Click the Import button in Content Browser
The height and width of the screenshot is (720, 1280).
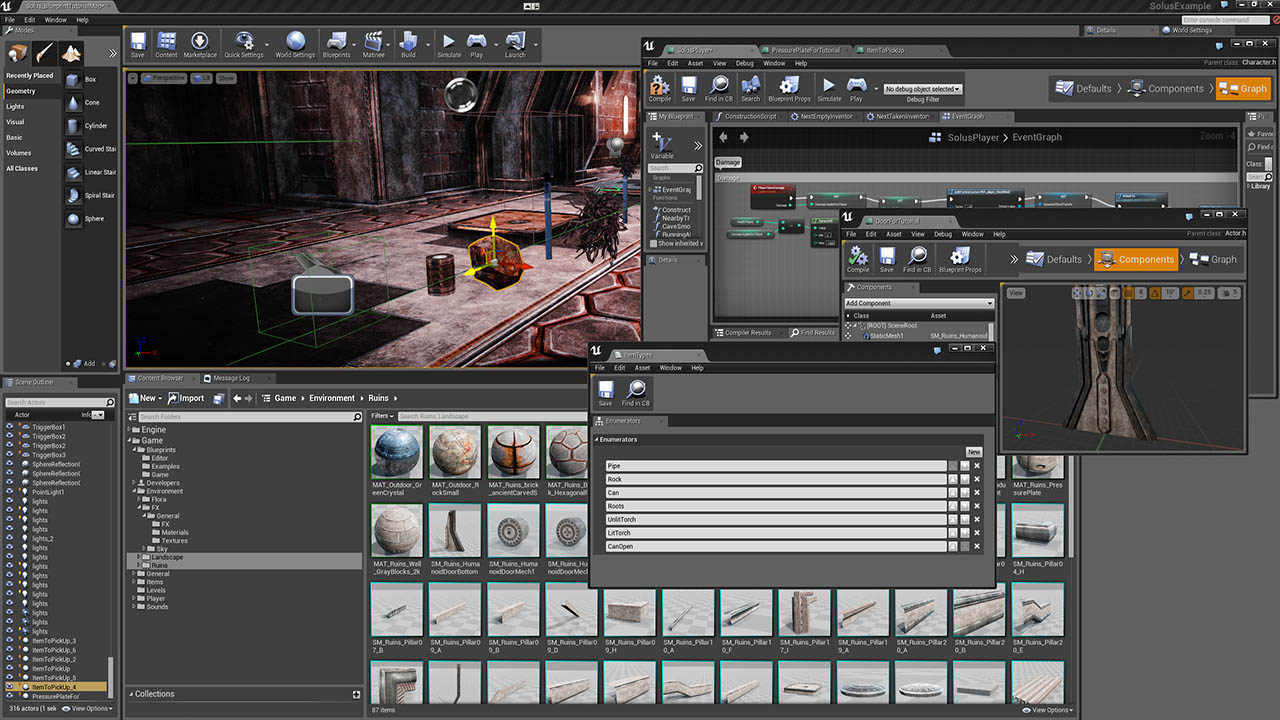coord(187,398)
